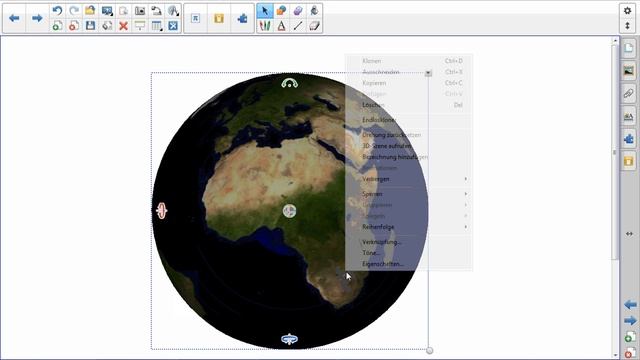Click the vertical scrollbar down arrow
This screenshot has height=360, width=640.
pyautogui.click(x=615, y=356)
